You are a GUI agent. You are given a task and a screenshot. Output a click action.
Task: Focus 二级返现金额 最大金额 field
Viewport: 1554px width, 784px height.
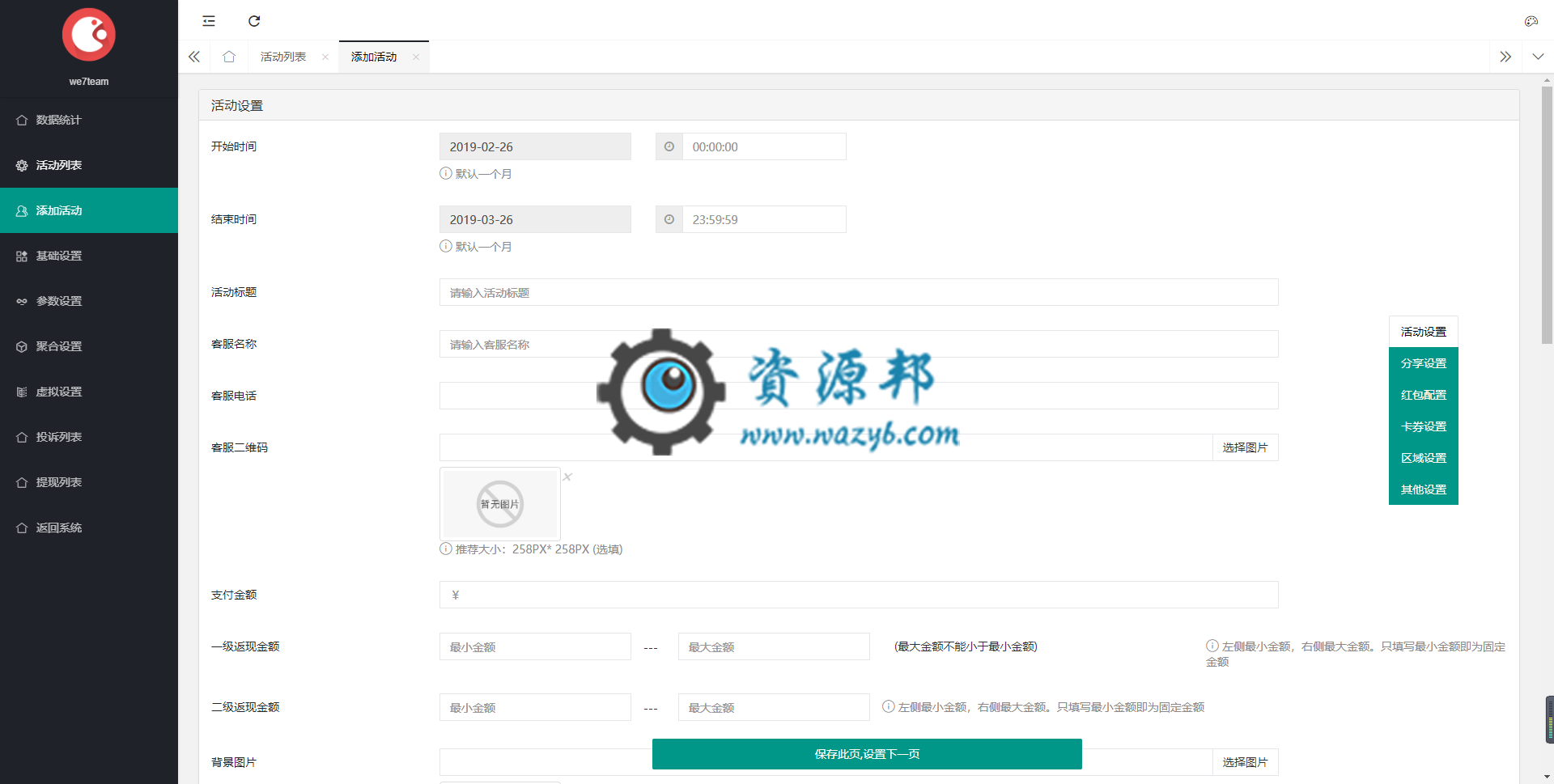click(x=774, y=707)
